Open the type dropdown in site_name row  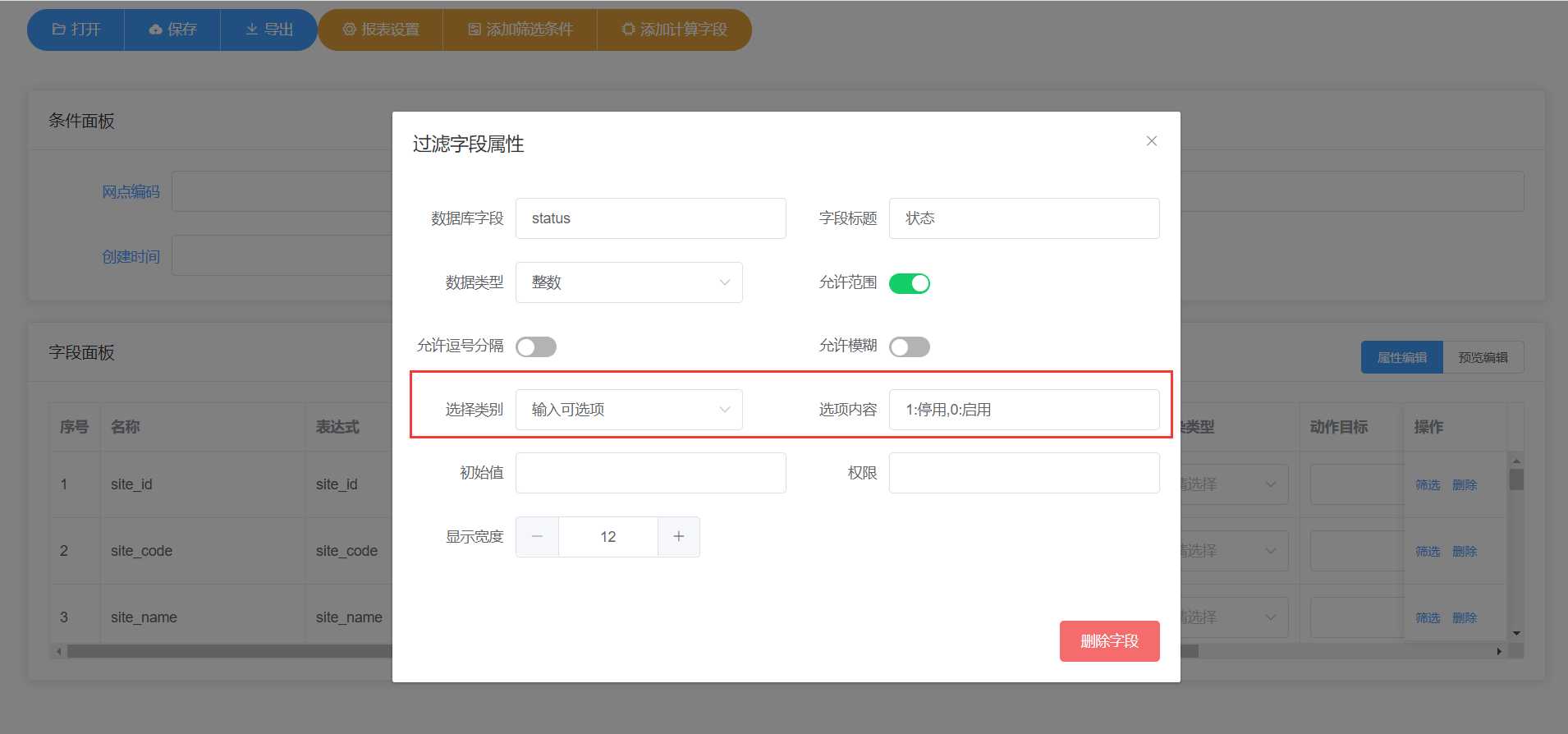[1235, 617]
